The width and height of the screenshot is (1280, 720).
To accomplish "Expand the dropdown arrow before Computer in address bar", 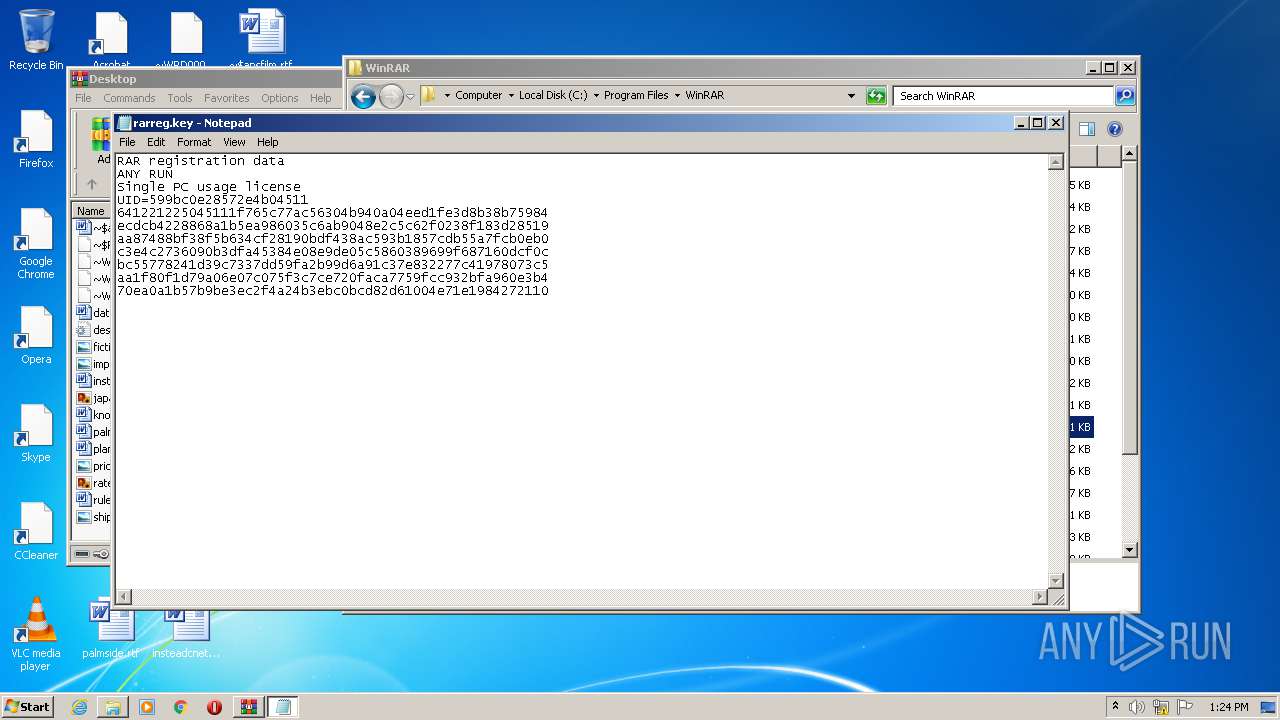I will pos(447,96).
